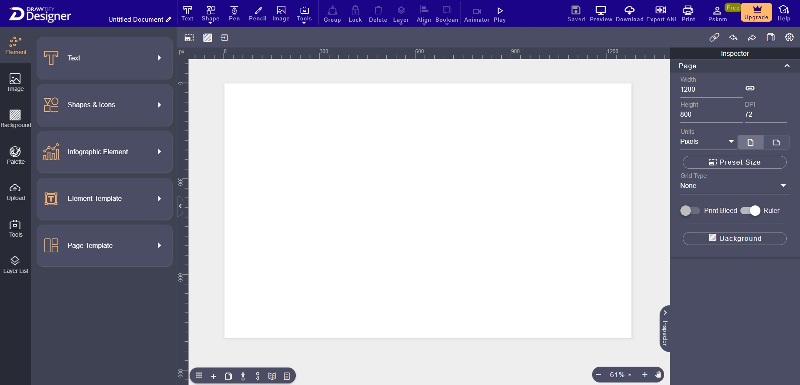Open the Tools menu in top toolbar
This screenshot has height=385, width=800.
(x=304, y=14)
